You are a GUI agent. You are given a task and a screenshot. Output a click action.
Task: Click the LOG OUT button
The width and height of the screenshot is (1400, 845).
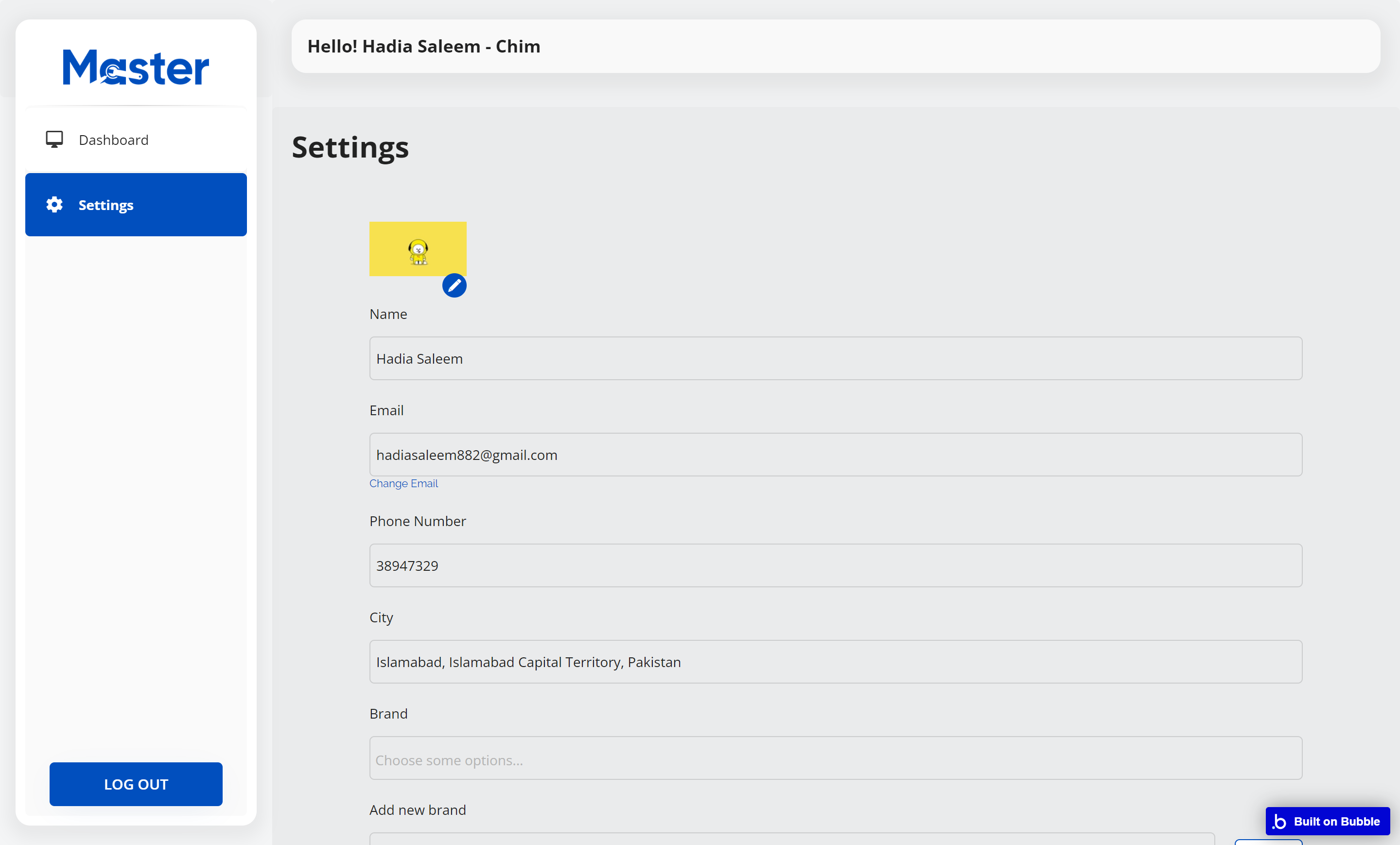[136, 784]
